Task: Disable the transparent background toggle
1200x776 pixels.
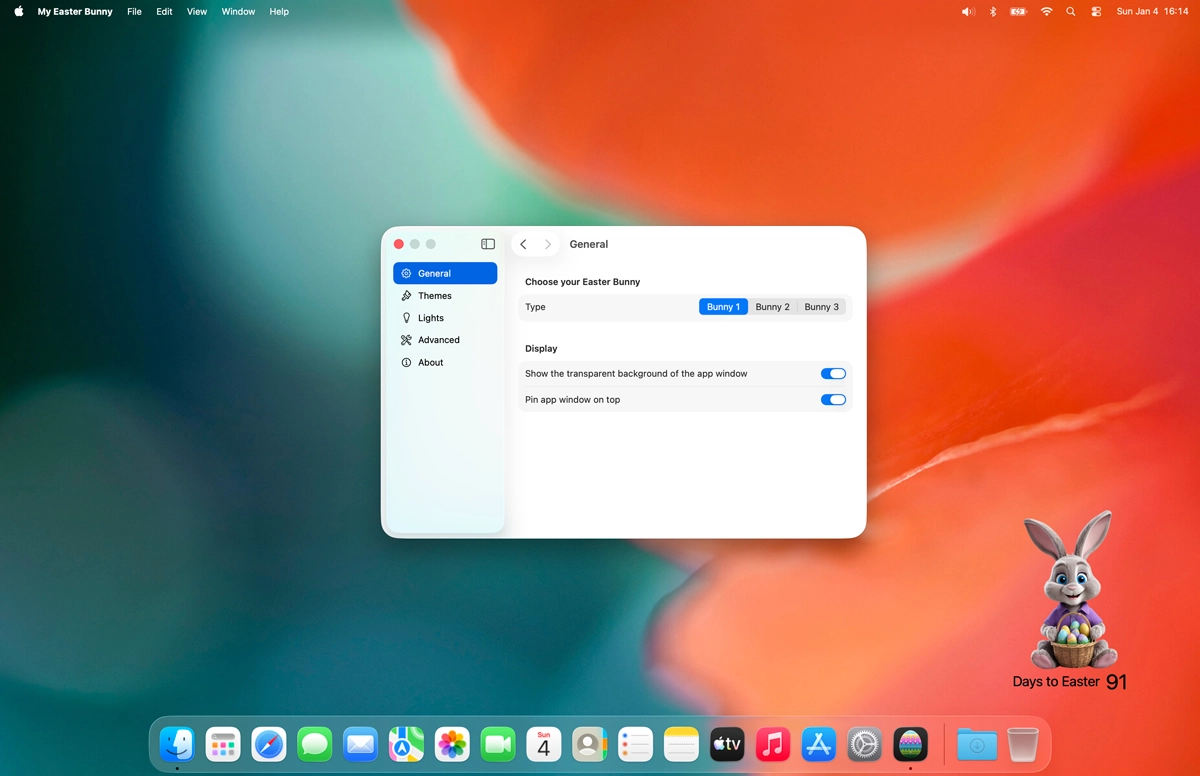Action: click(833, 374)
